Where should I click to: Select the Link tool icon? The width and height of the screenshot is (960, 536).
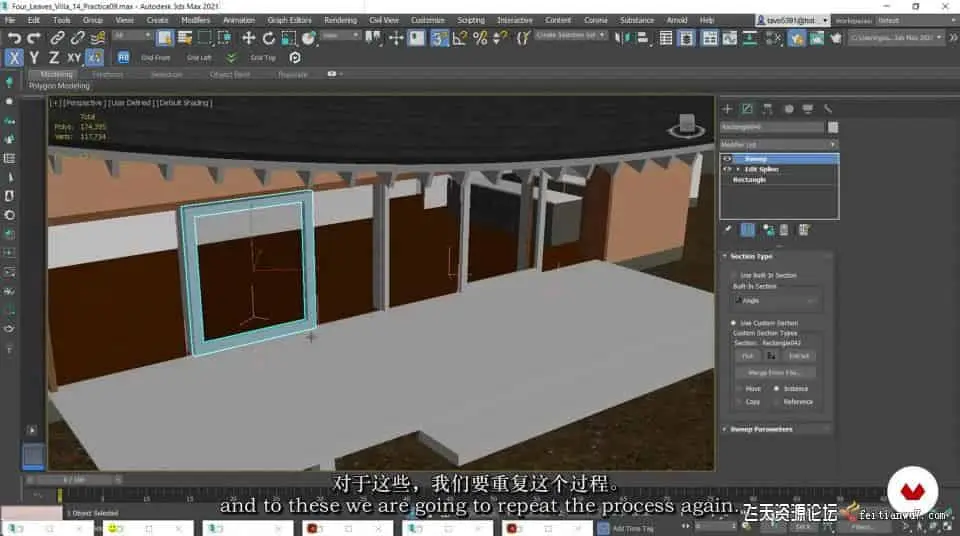[x=57, y=38]
